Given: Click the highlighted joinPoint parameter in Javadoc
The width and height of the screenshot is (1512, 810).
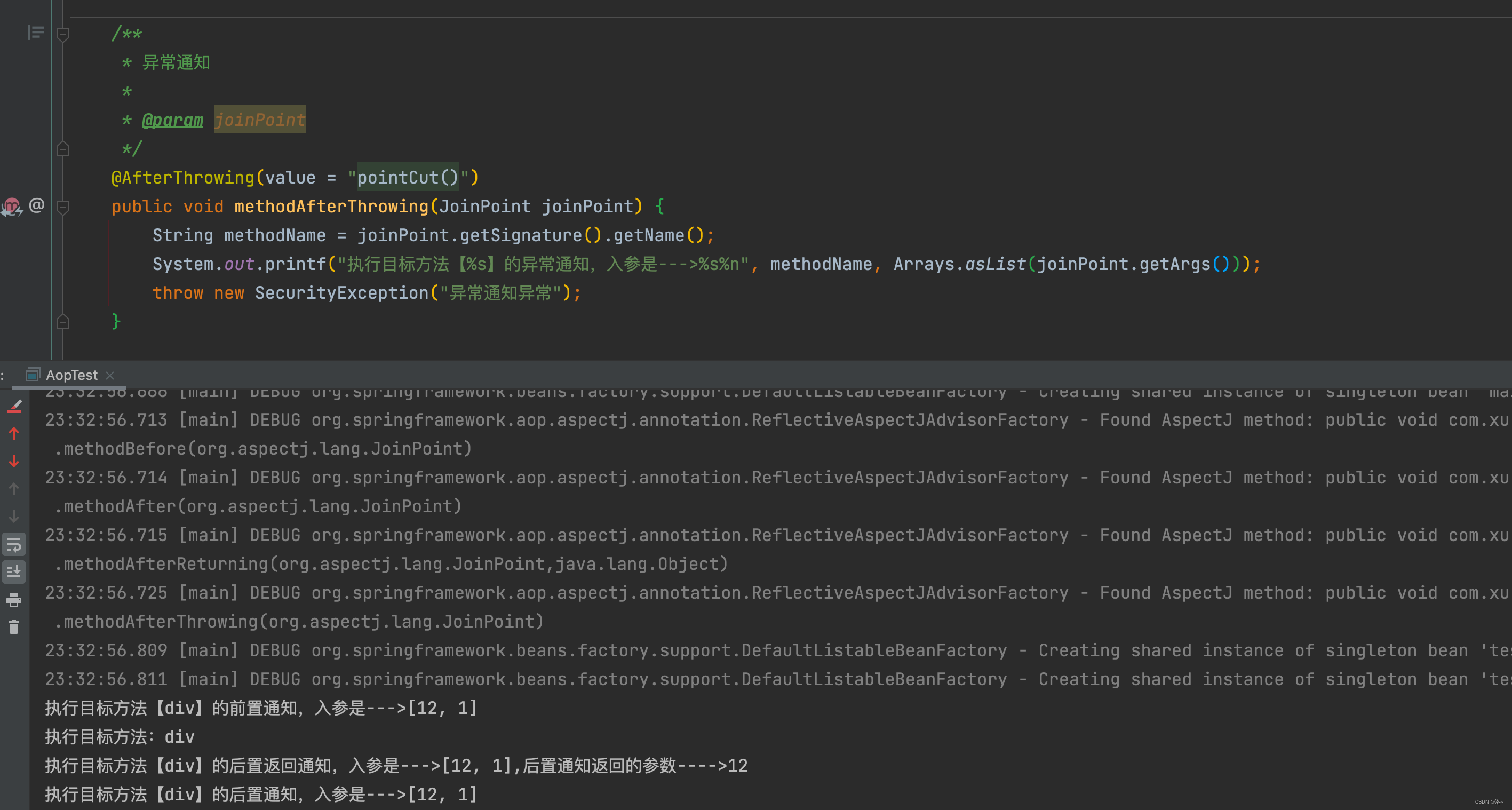Looking at the screenshot, I should click(x=259, y=121).
